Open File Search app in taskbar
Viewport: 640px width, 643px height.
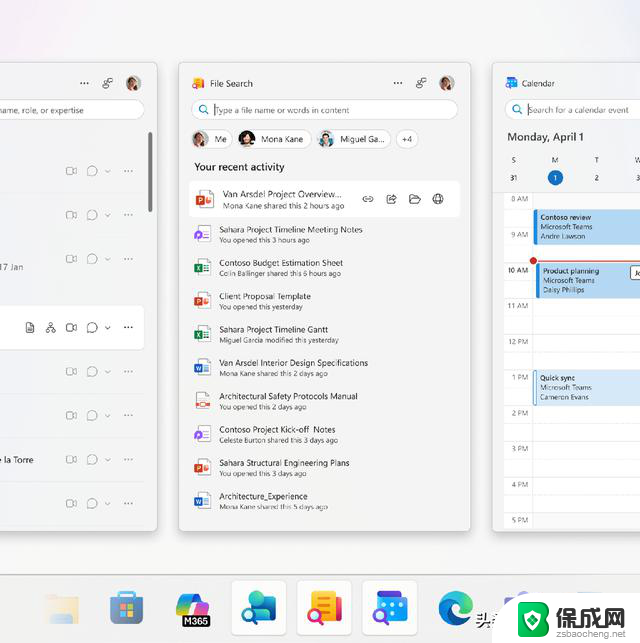324,608
